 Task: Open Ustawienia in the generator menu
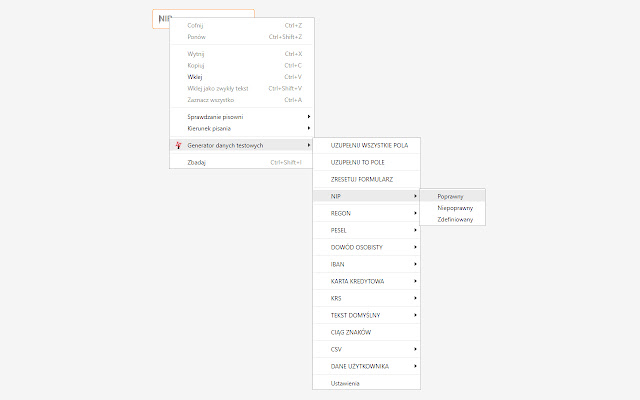click(x=367, y=383)
